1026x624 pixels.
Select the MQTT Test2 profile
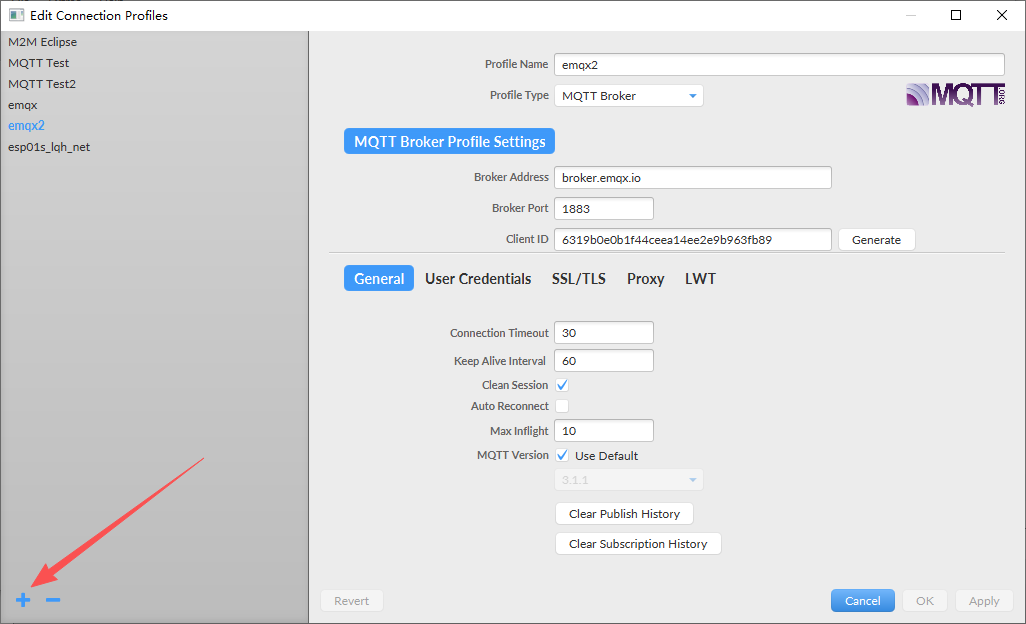[x=42, y=84]
